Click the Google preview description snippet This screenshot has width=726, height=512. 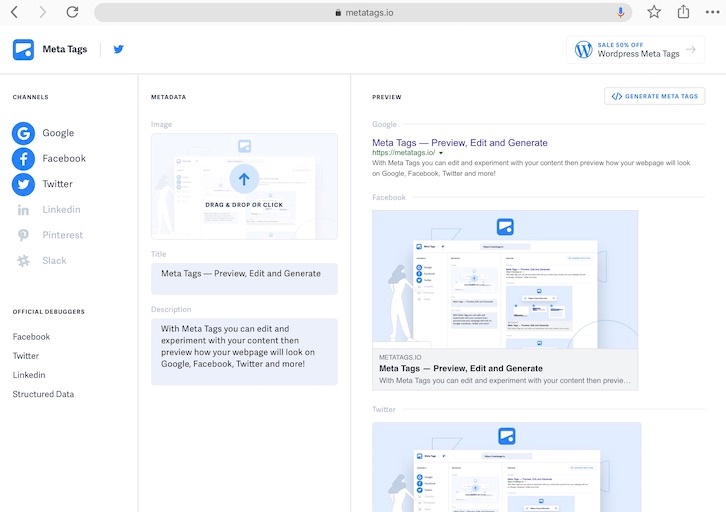(531, 168)
